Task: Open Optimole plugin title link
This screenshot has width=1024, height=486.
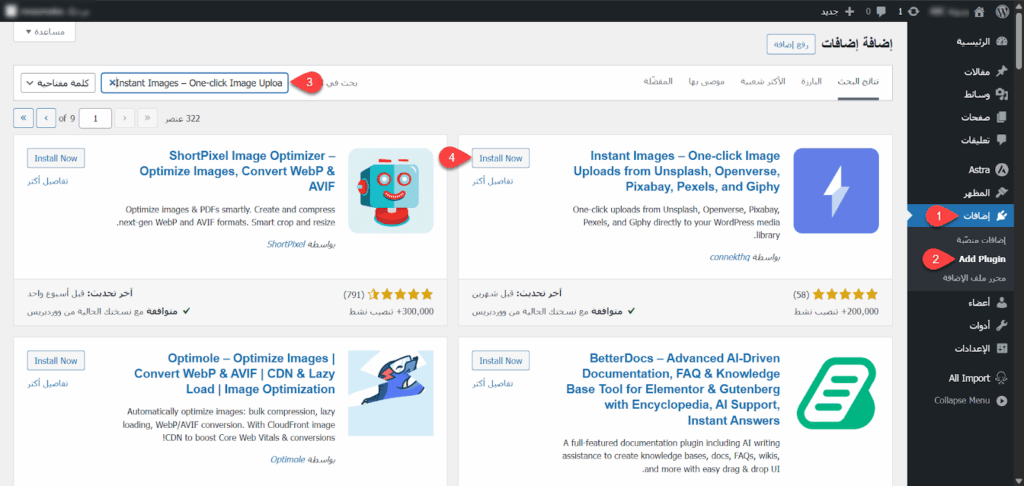Action: click(234, 374)
